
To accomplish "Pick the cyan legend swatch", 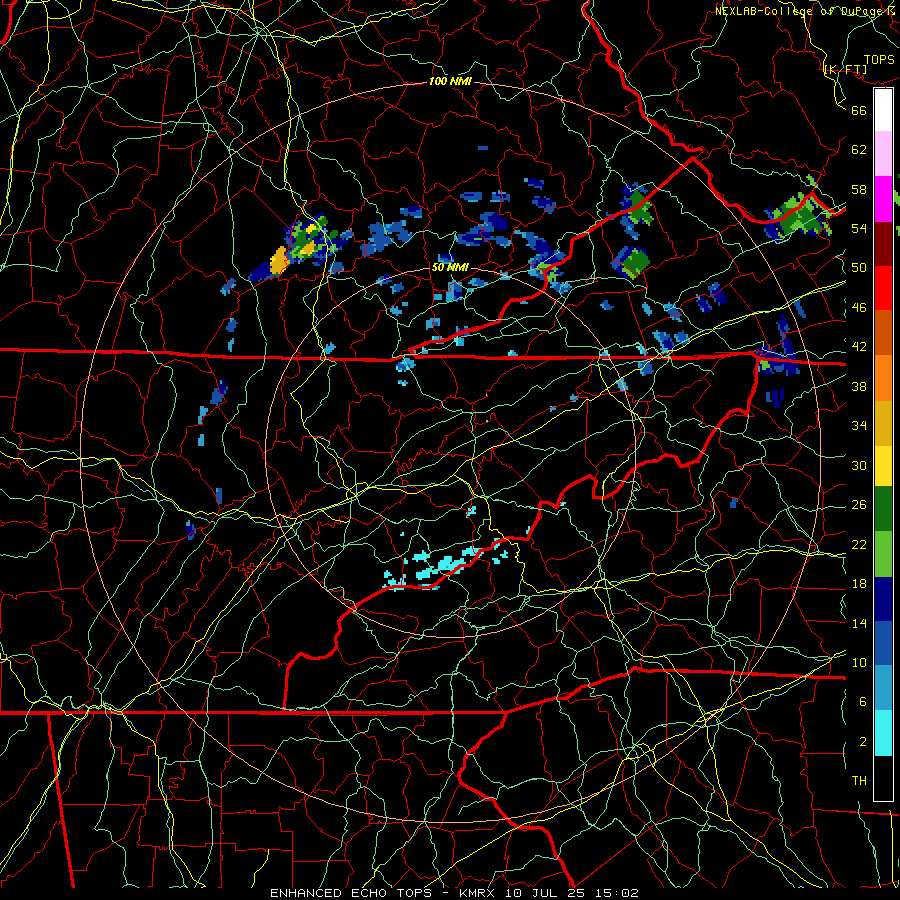I will click(883, 733).
